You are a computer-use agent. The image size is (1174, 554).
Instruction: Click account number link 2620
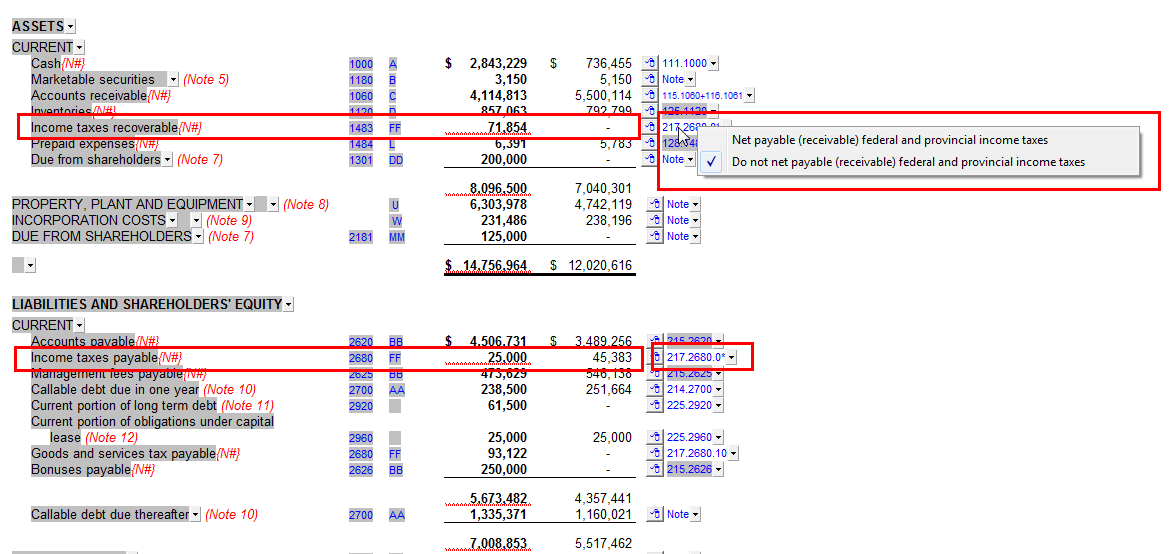pos(361,342)
